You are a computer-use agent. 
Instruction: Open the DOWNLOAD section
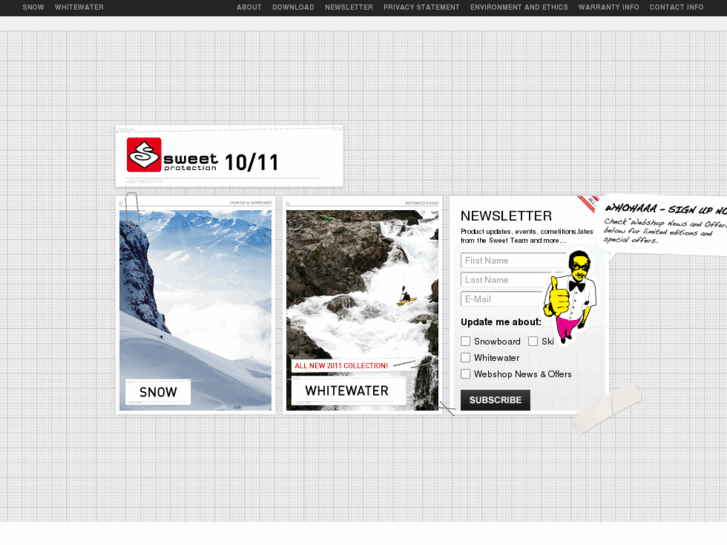pyautogui.click(x=293, y=7)
